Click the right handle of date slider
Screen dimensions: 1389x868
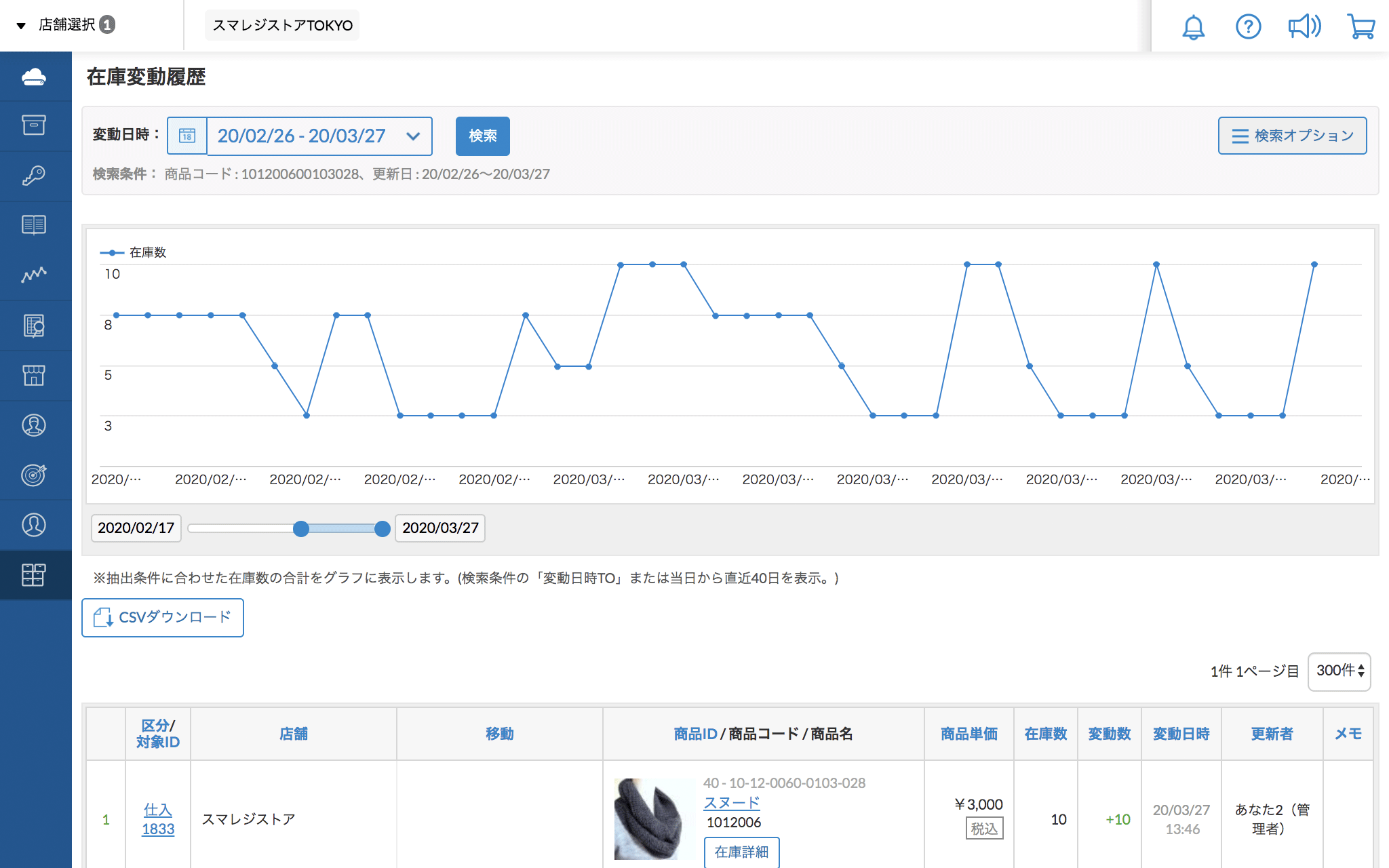383,528
